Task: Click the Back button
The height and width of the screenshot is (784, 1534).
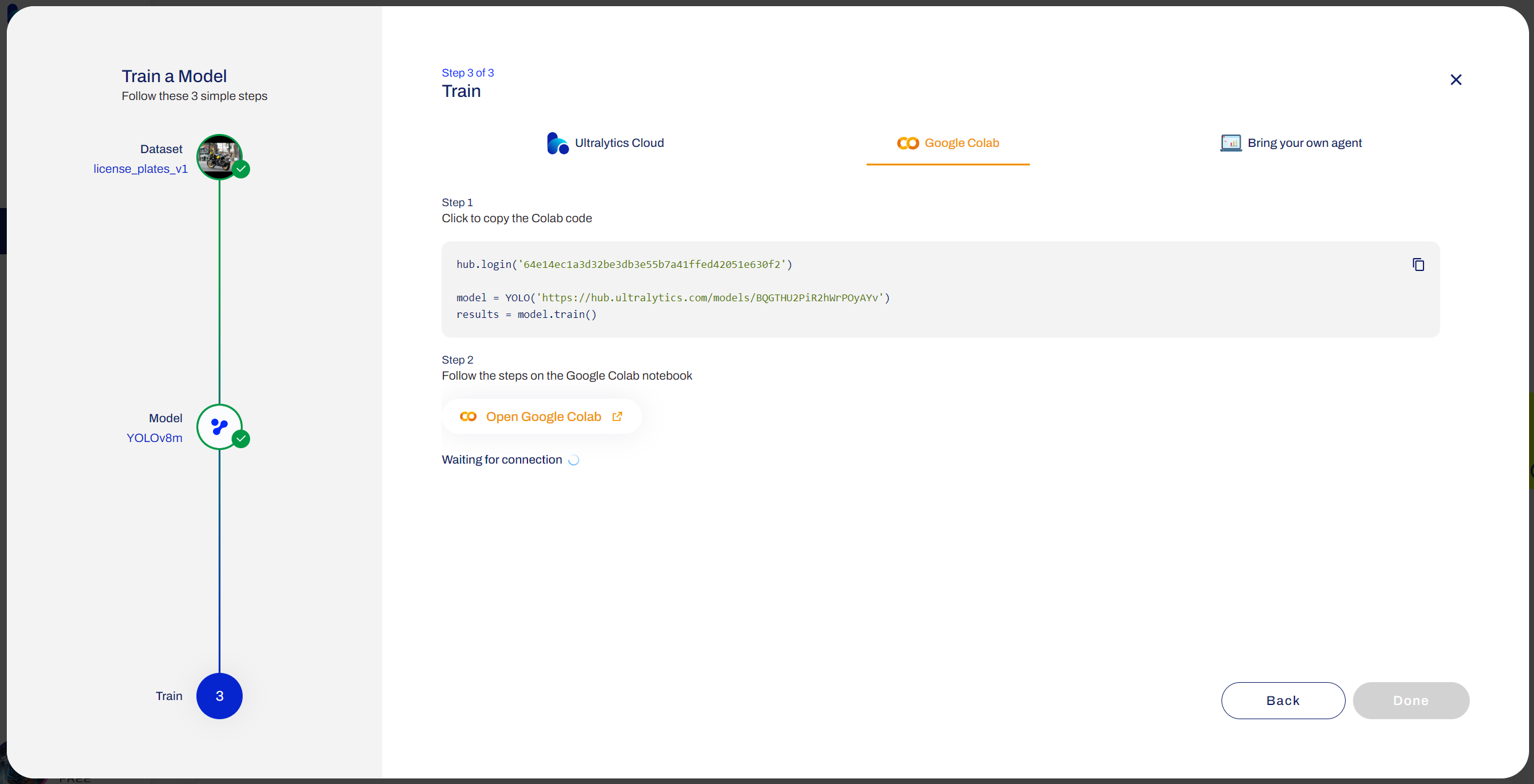Action: [x=1283, y=701]
